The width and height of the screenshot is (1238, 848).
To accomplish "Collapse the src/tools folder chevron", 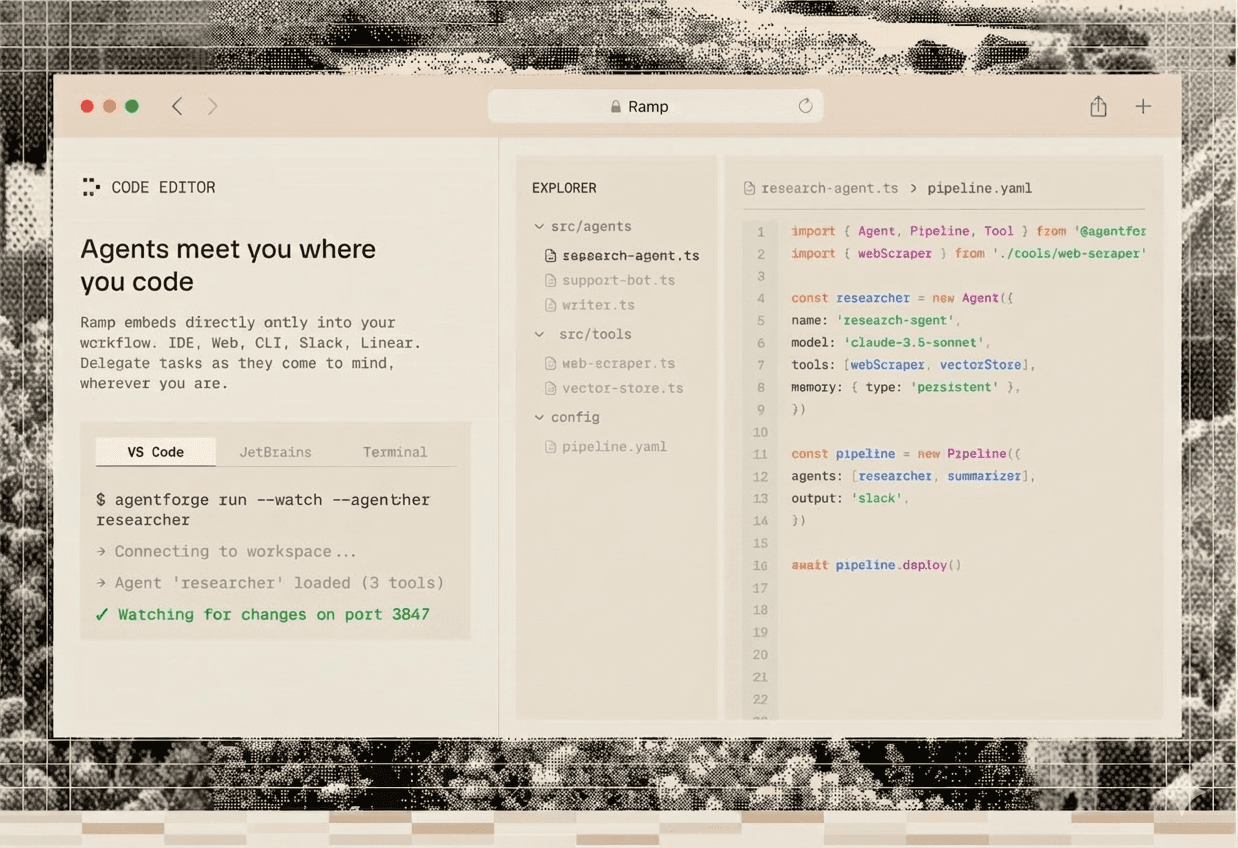I will pyautogui.click(x=539, y=334).
